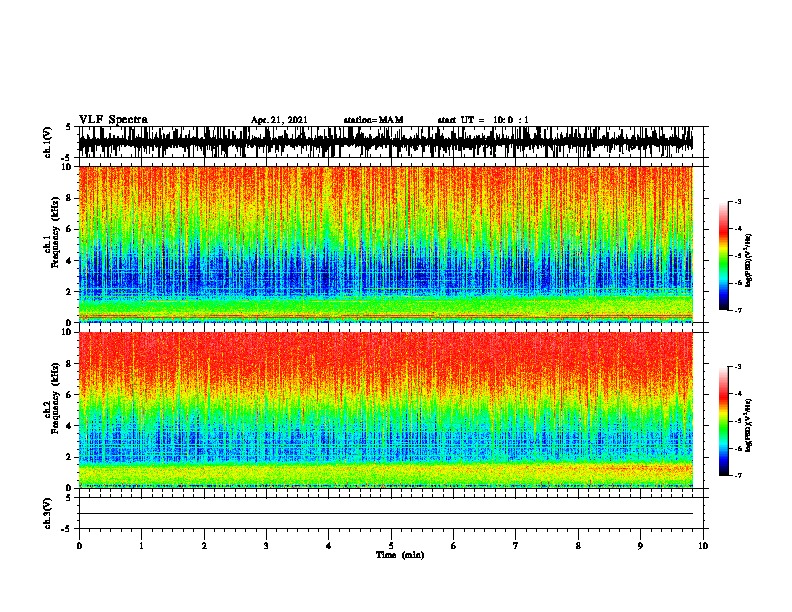792x612 pixels.
Task: Click the ch.1 color bar log(PSD) unit label
Action: click(x=749, y=261)
